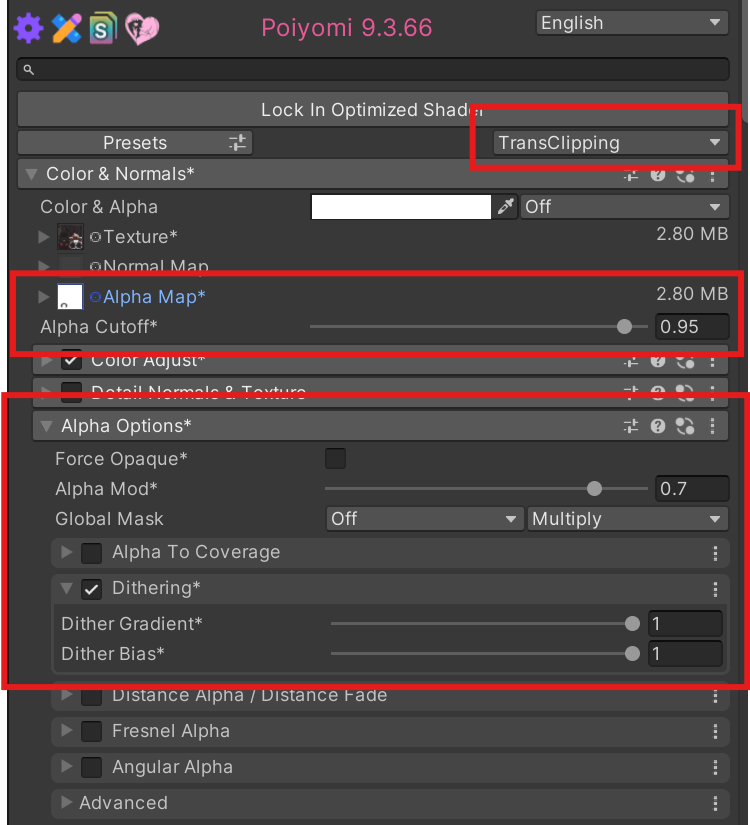Click Color & Normals copy-link icon

point(685,175)
